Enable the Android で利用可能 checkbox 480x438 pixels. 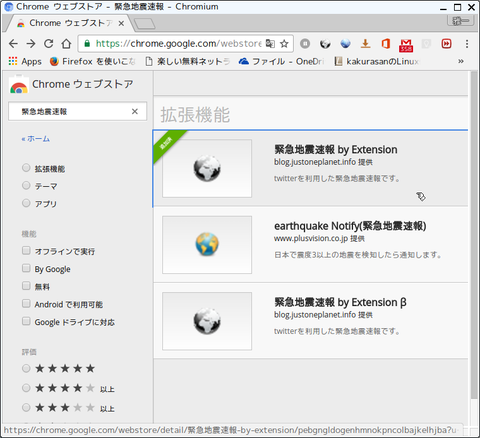coord(26,303)
